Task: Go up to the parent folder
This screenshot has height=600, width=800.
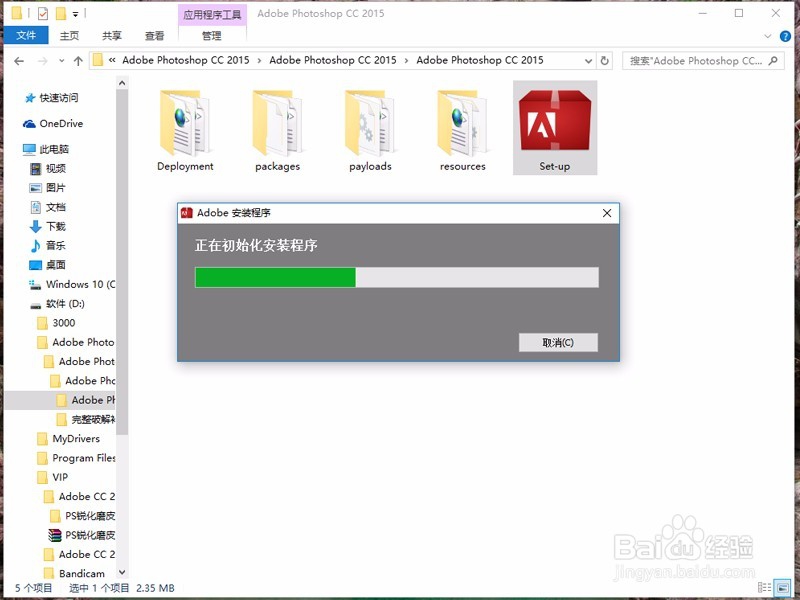Action: [78, 60]
